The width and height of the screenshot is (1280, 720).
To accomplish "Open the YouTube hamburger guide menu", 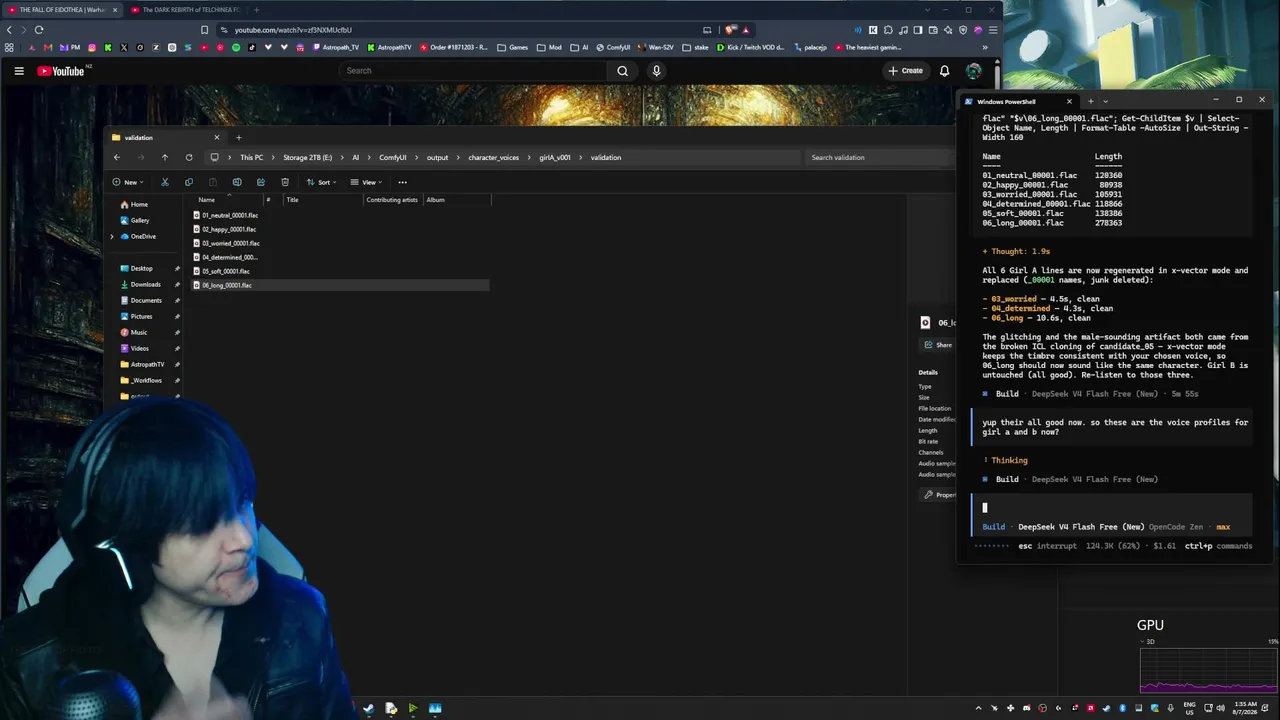I will pyautogui.click(x=18, y=71).
